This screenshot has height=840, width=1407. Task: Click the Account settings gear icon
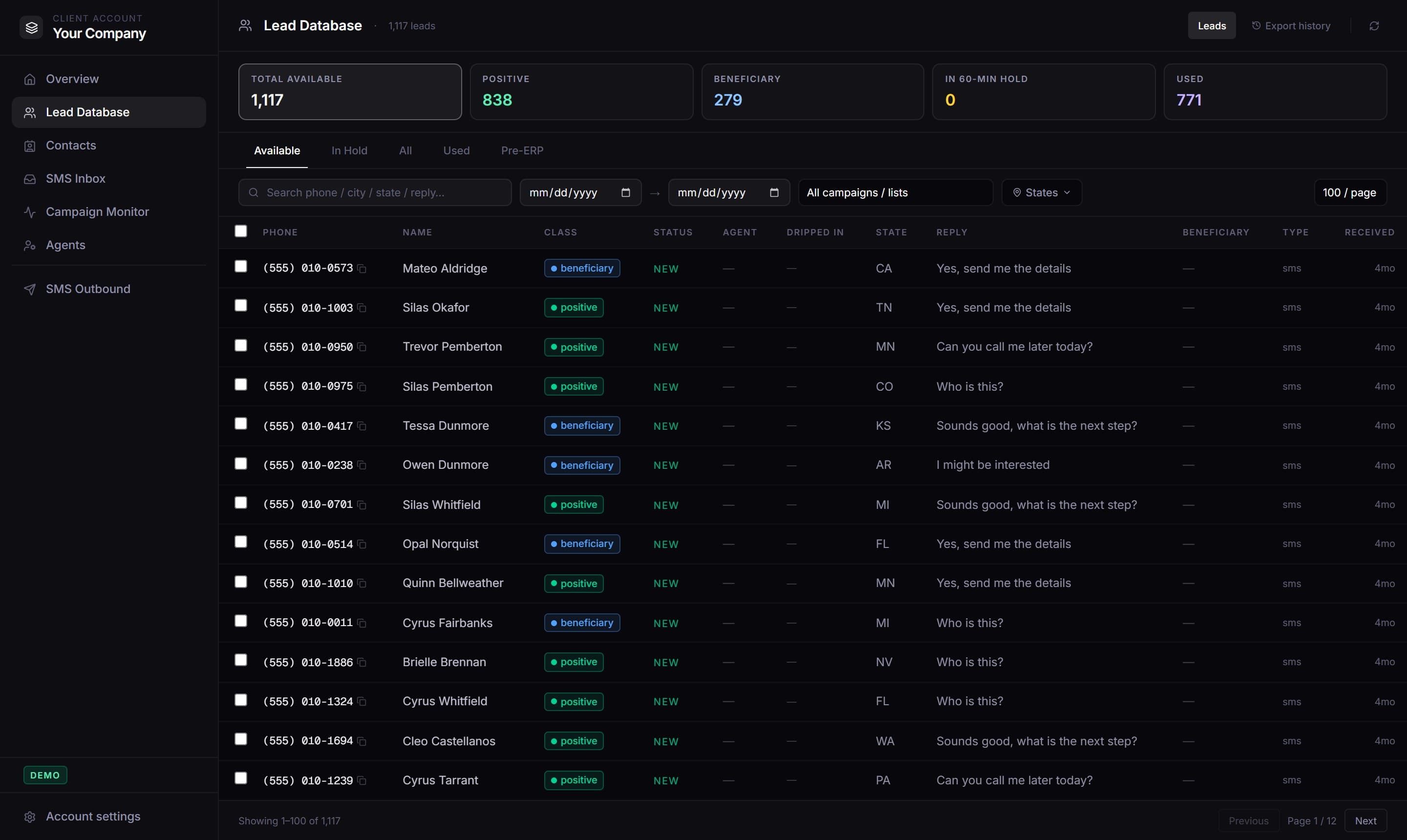(30, 817)
